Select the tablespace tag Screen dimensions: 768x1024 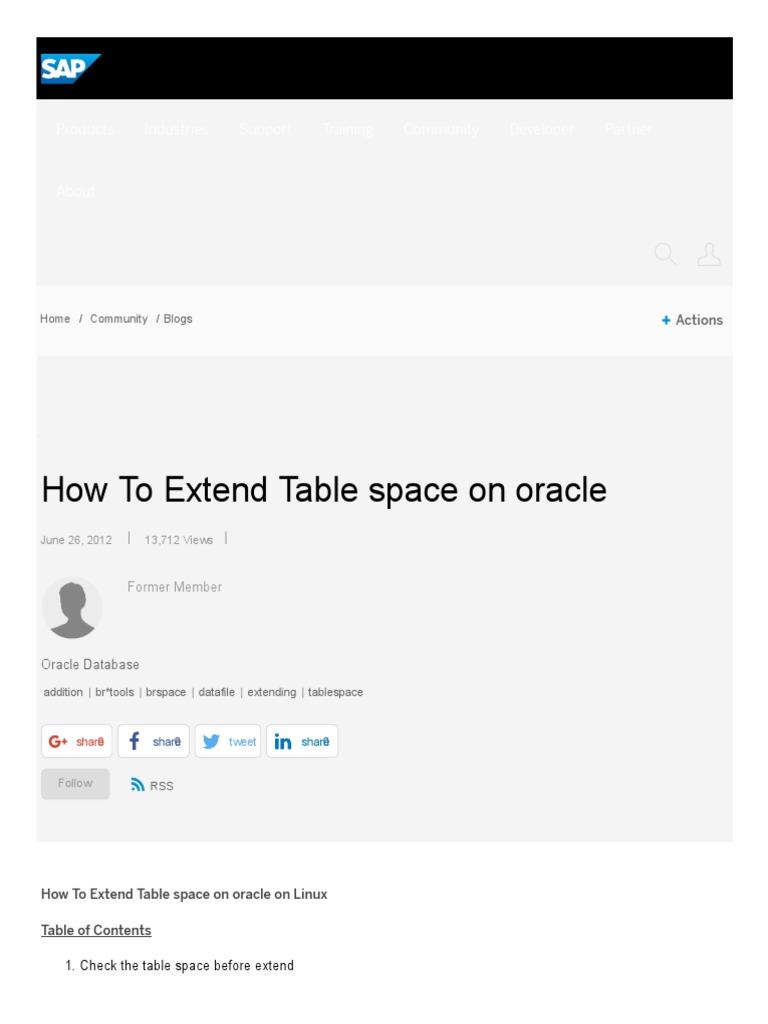[x=336, y=692]
